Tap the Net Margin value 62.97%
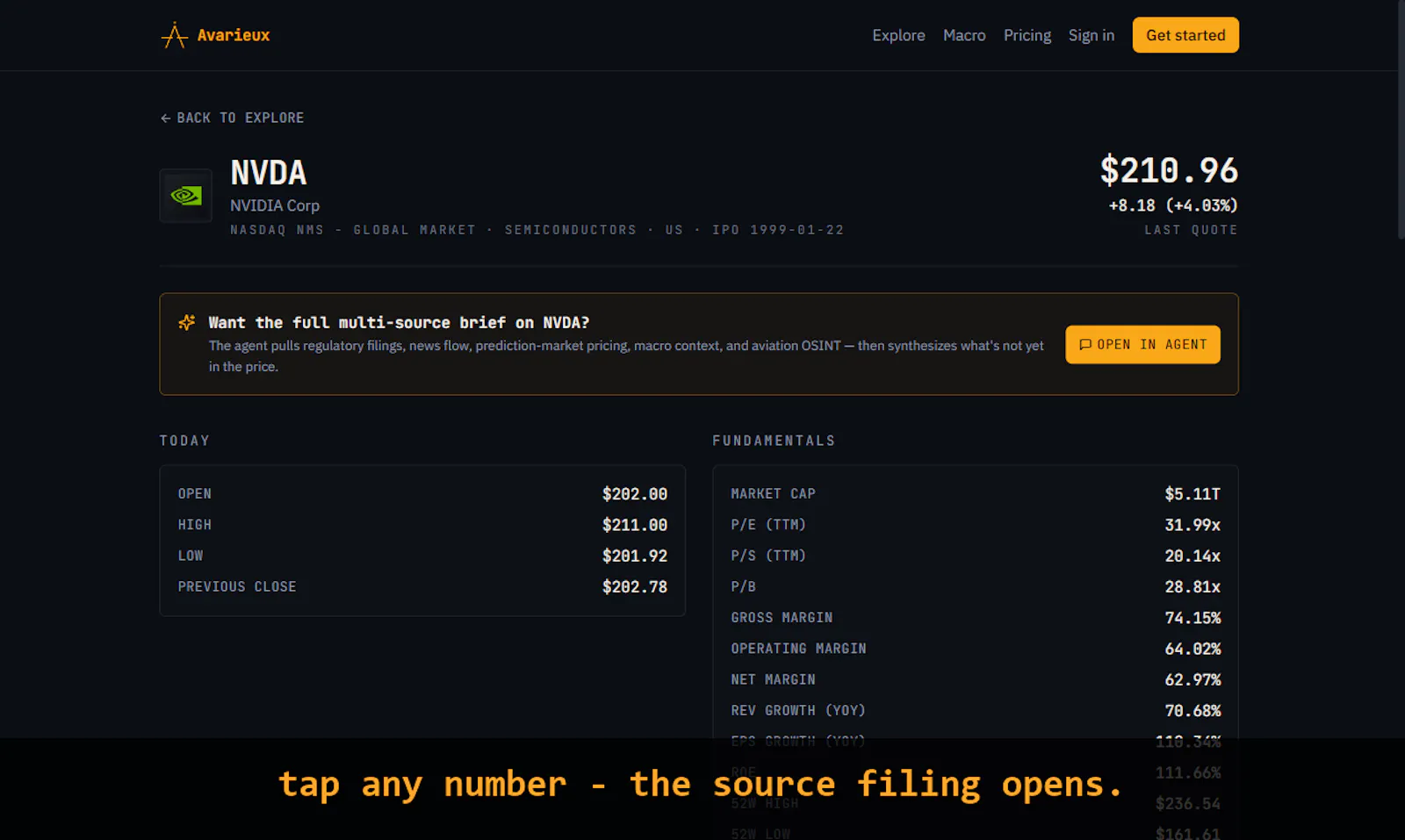 pyautogui.click(x=1192, y=679)
